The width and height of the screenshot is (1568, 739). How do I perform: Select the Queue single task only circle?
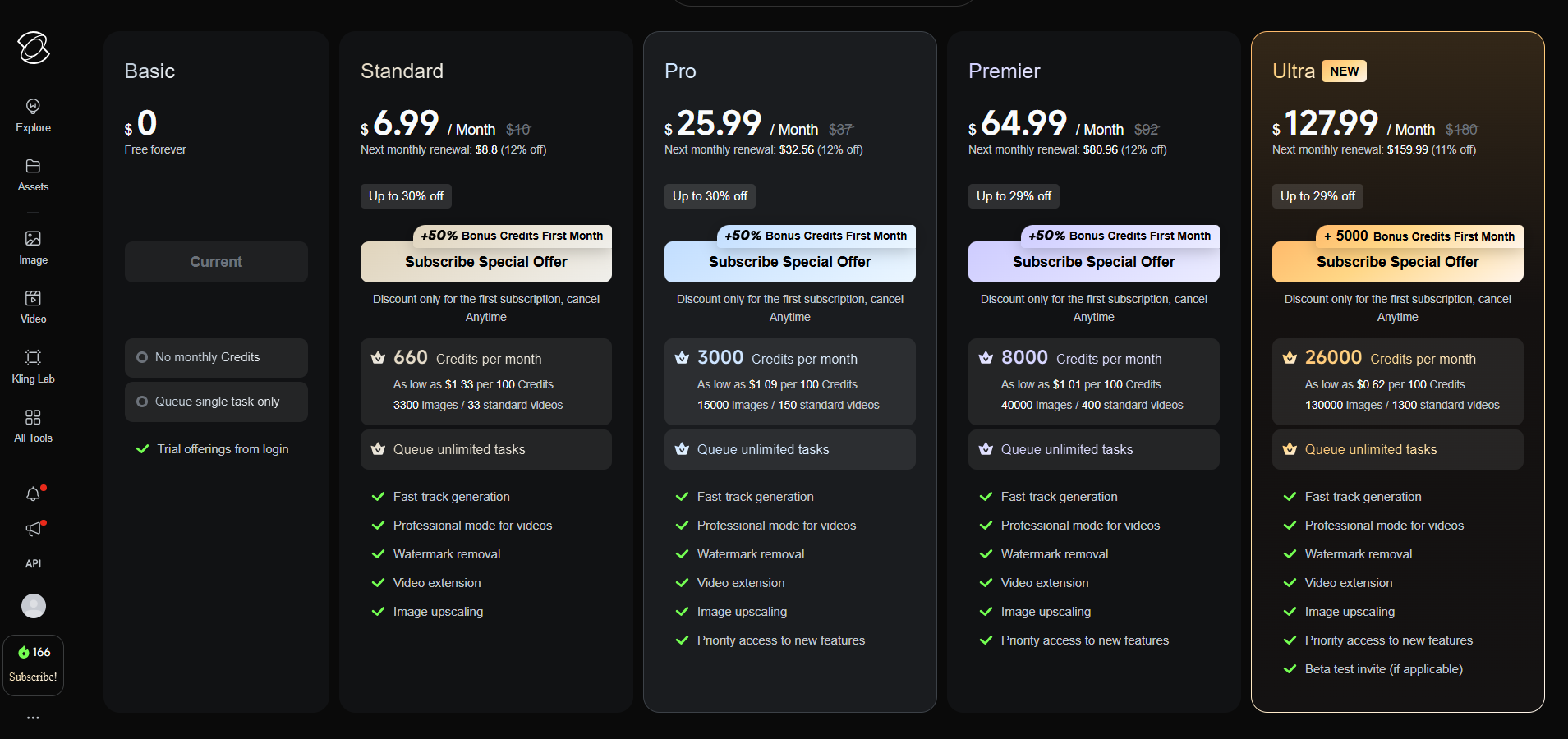142,402
